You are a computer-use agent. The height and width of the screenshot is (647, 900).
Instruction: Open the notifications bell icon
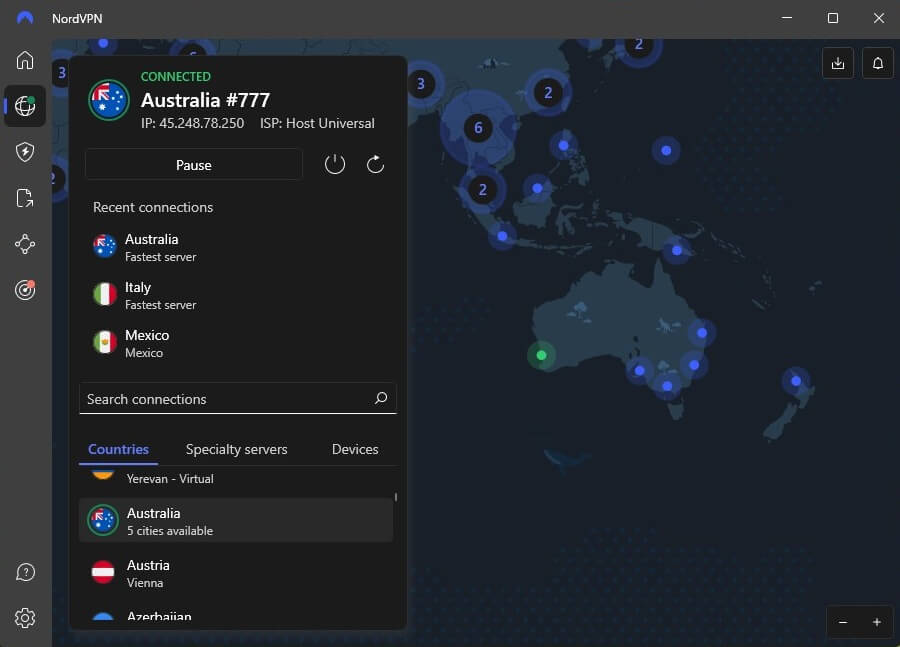point(878,63)
